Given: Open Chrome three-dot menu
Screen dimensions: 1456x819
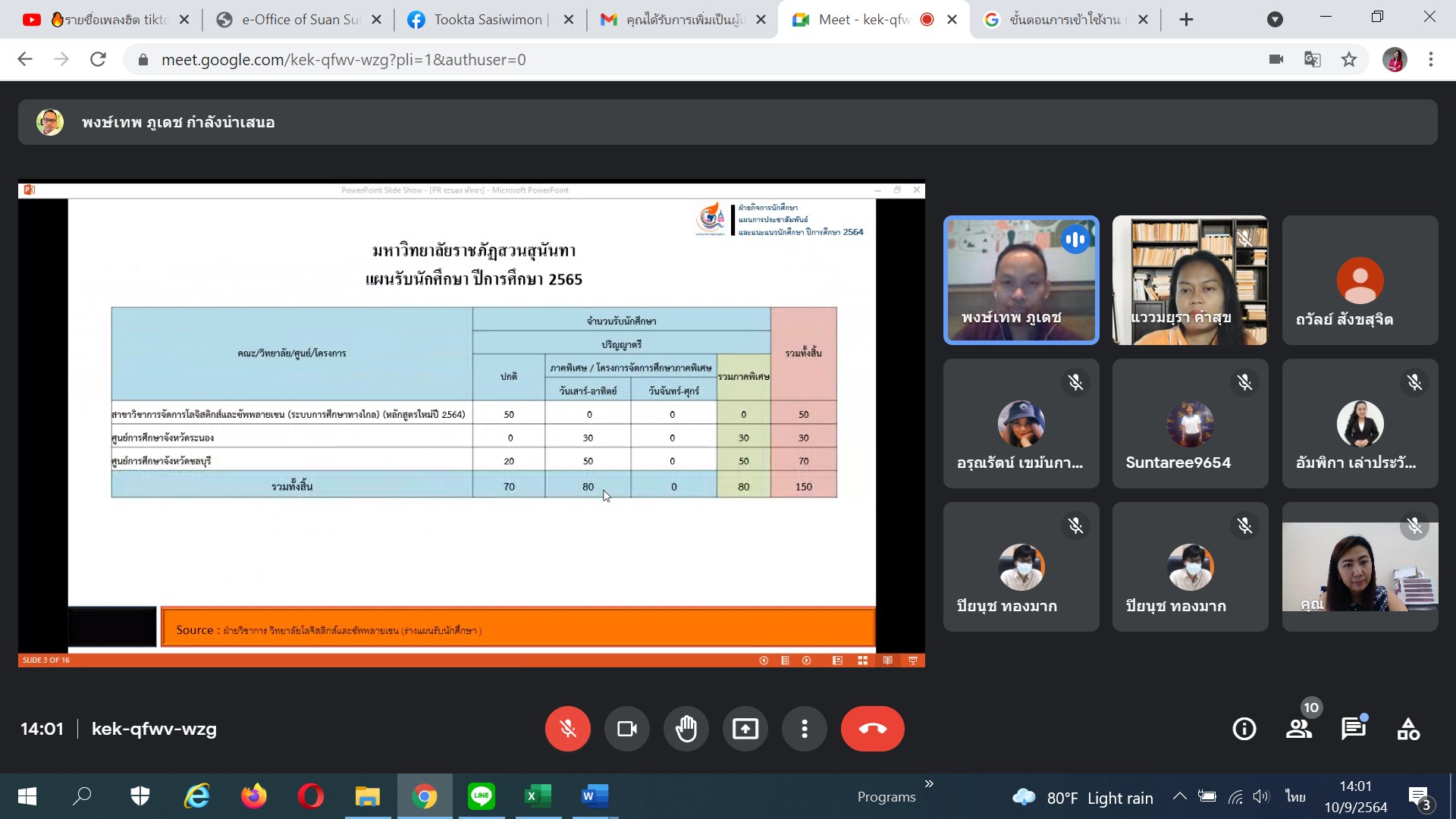Looking at the screenshot, I should 1431,59.
